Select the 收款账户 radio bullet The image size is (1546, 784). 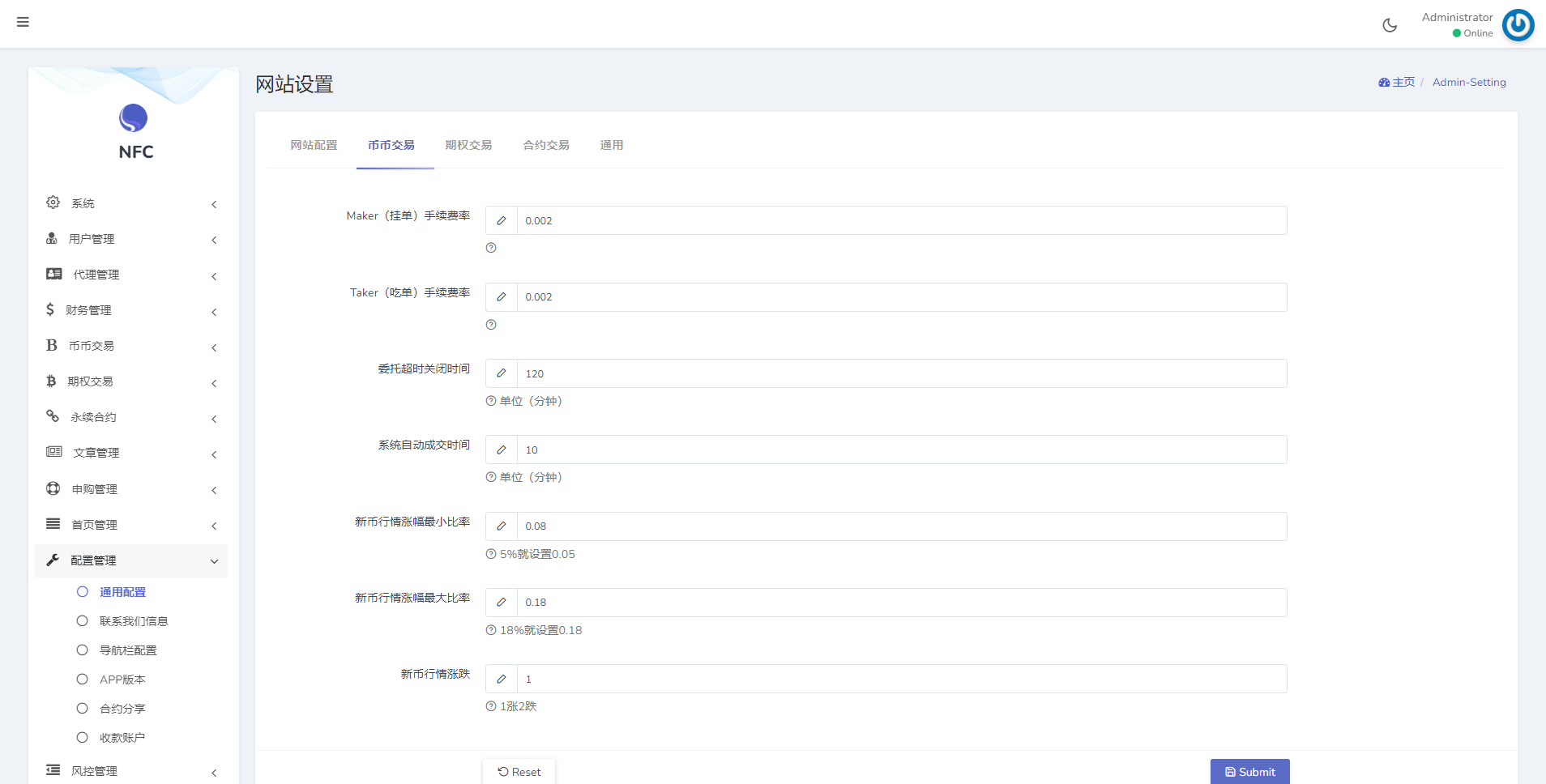[x=83, y=737]
